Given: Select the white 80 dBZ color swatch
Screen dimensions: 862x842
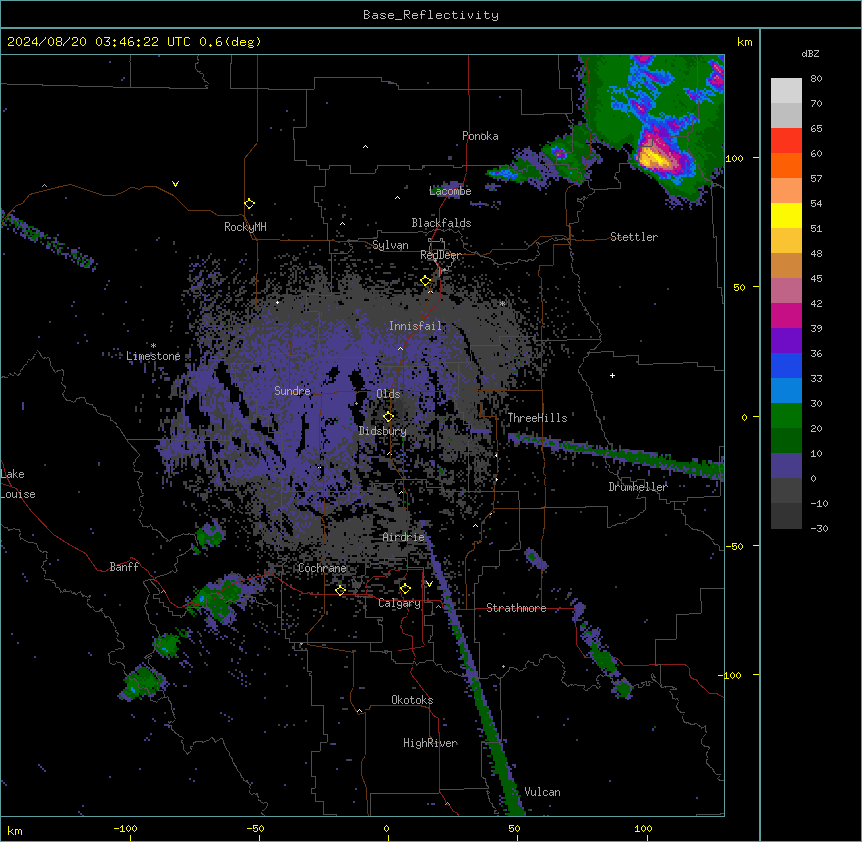Looking at the screenshot, I should click(786, 91).
